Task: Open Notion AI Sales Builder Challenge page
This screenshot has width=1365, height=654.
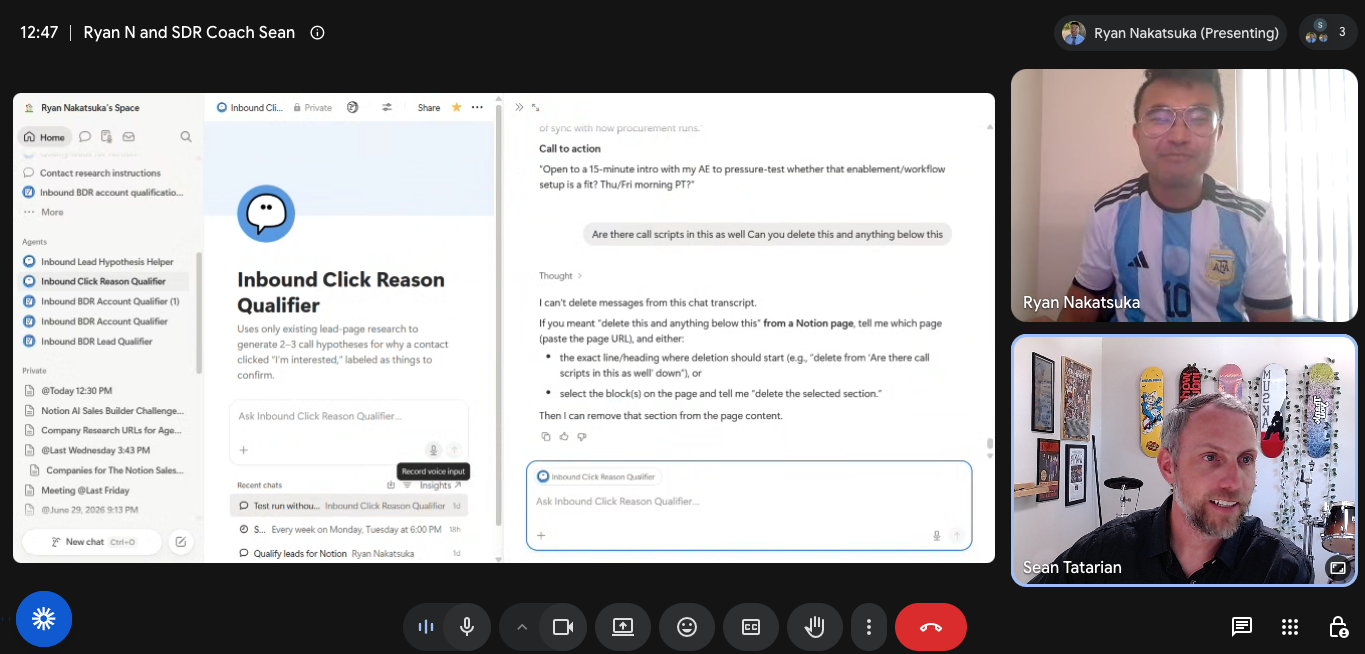Action: (x=104, y=410)
